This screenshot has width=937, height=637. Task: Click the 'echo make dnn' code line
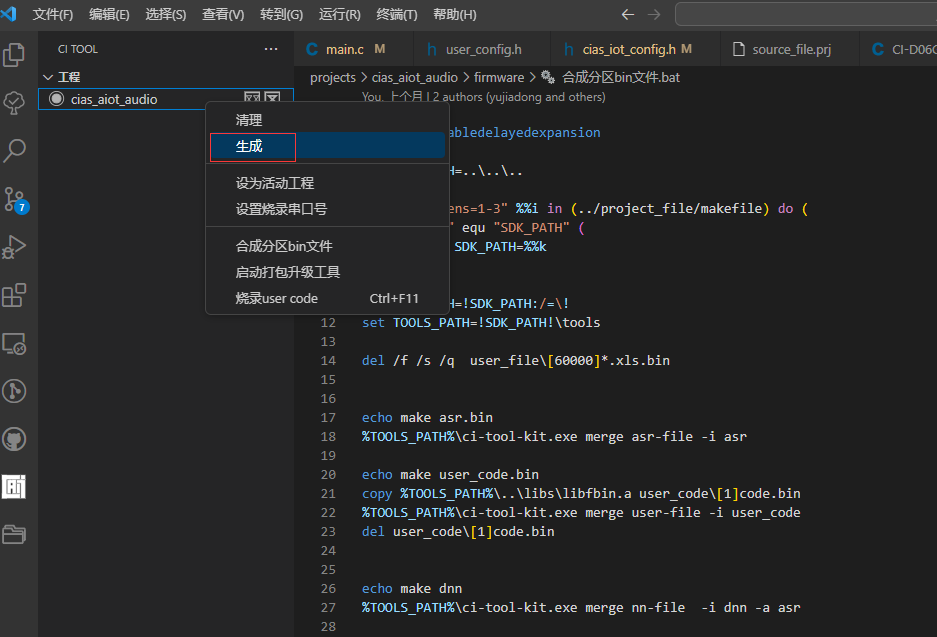point(412,589)
